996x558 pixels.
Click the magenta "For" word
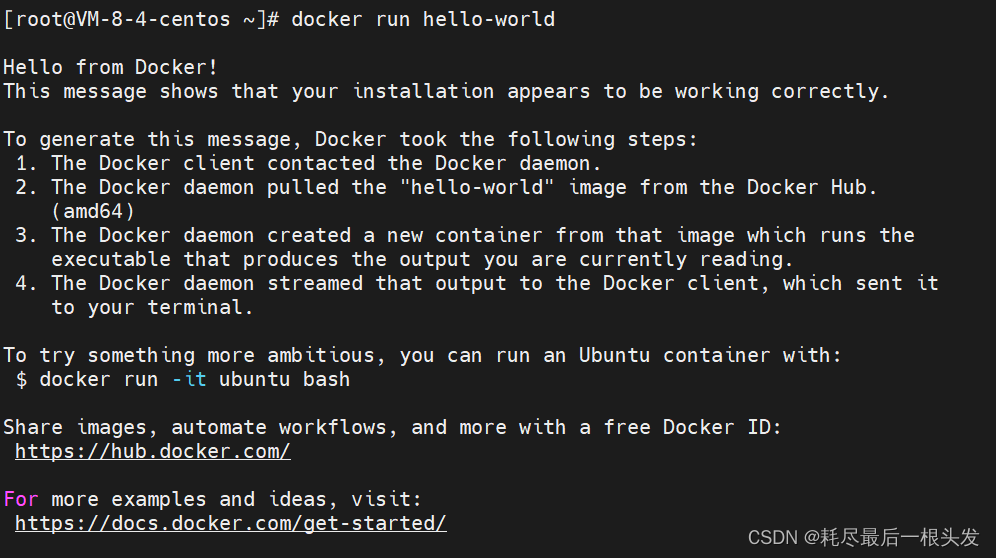tap(21, 499)
